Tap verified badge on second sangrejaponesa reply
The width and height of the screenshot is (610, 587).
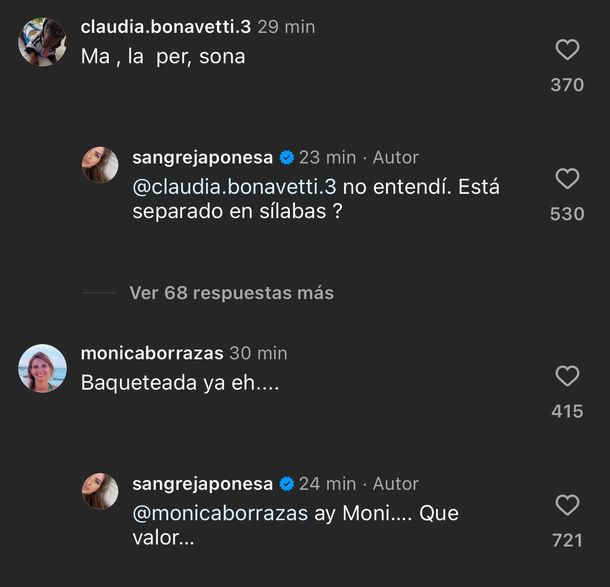286,484
